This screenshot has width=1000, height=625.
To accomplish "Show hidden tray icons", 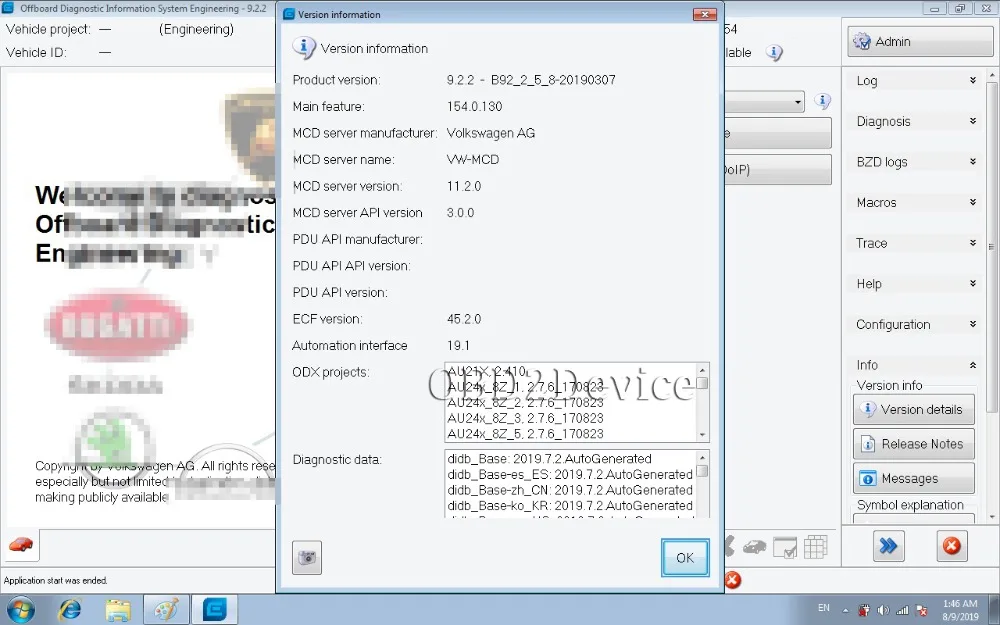I will [x=845, y=610].
